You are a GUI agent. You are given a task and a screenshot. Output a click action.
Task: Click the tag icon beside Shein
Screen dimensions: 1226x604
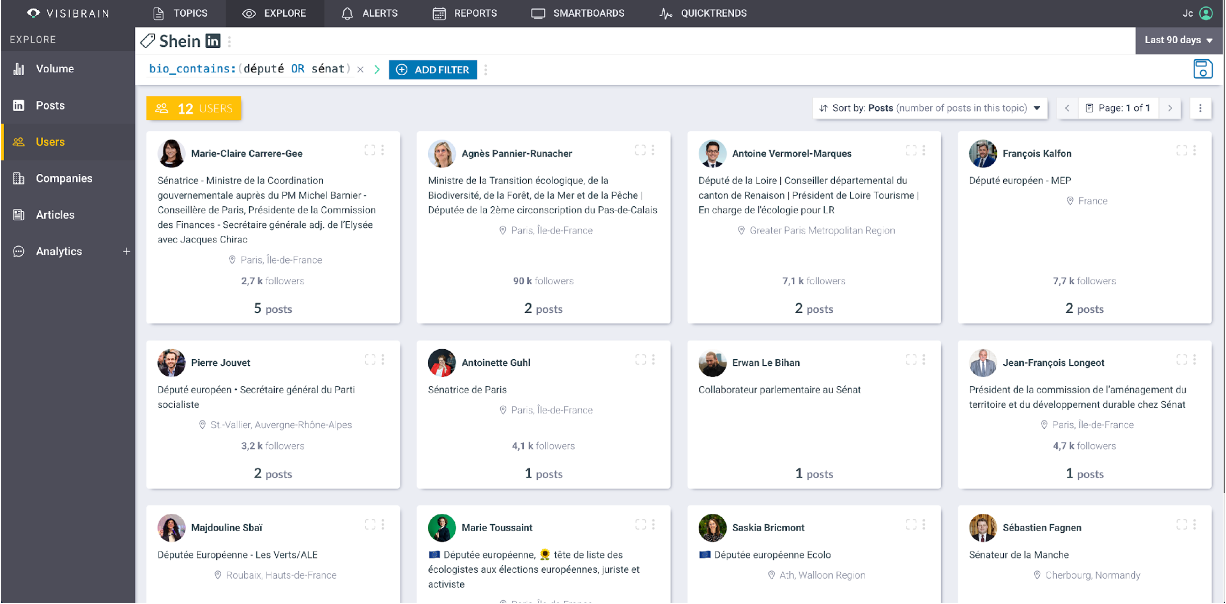(x=147, y=41)
